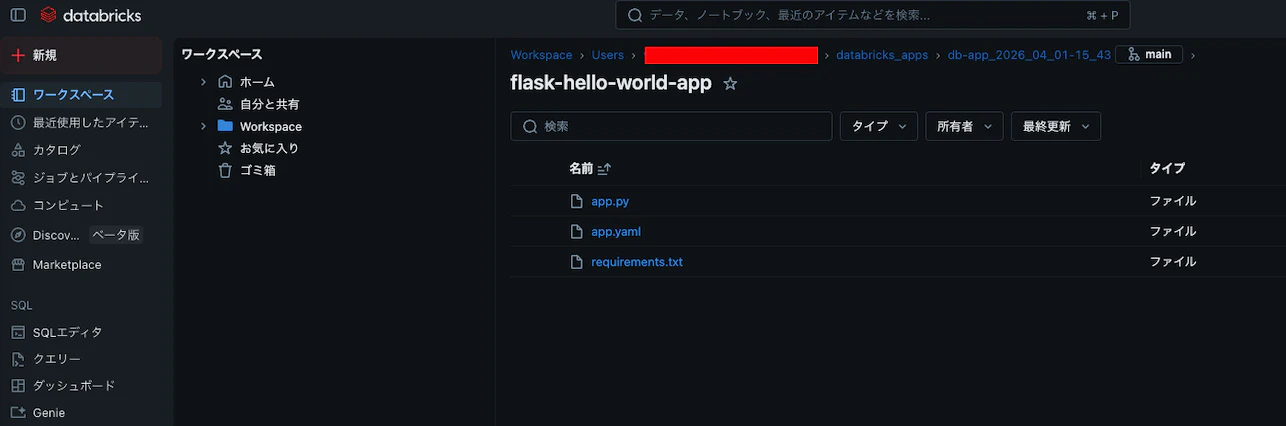Open the タイプ filter dropdown

click(879, 126)
